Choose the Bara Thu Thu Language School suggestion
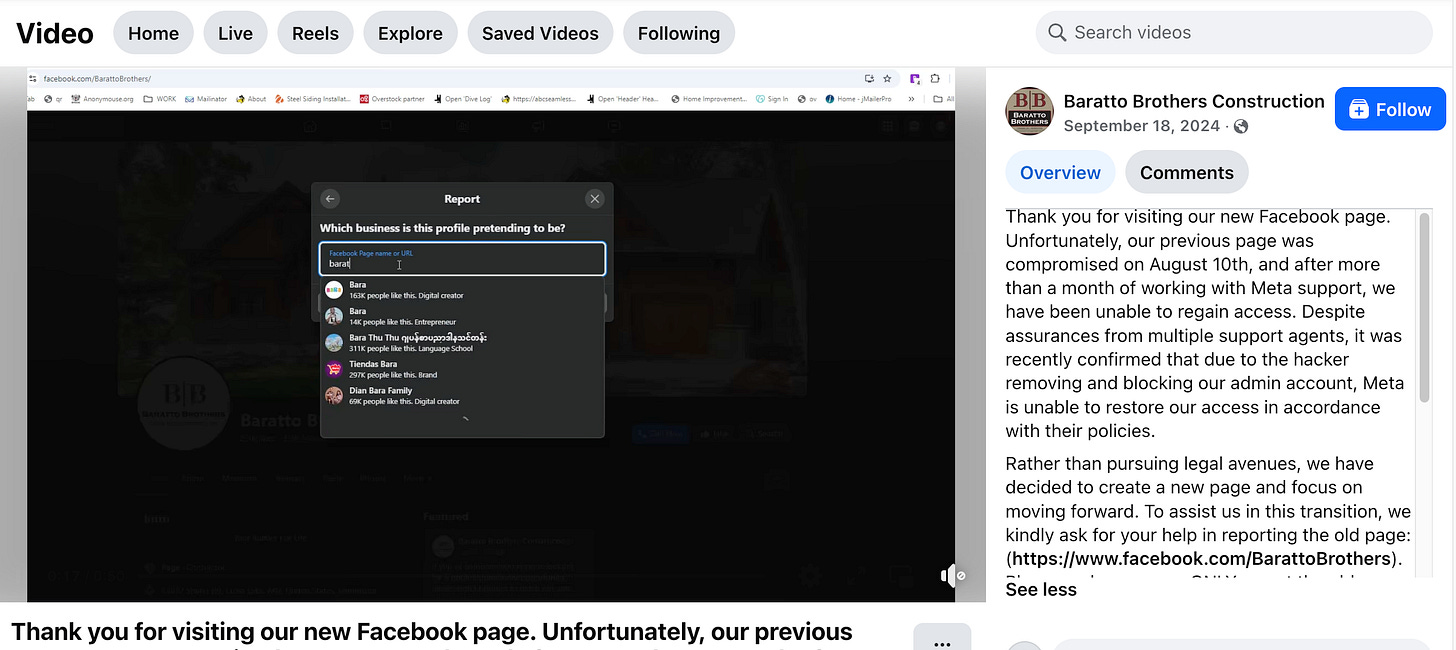Image resolution: width=1456 pixels, height=650 pixels. pyautogui.click(x=462, y=343)
